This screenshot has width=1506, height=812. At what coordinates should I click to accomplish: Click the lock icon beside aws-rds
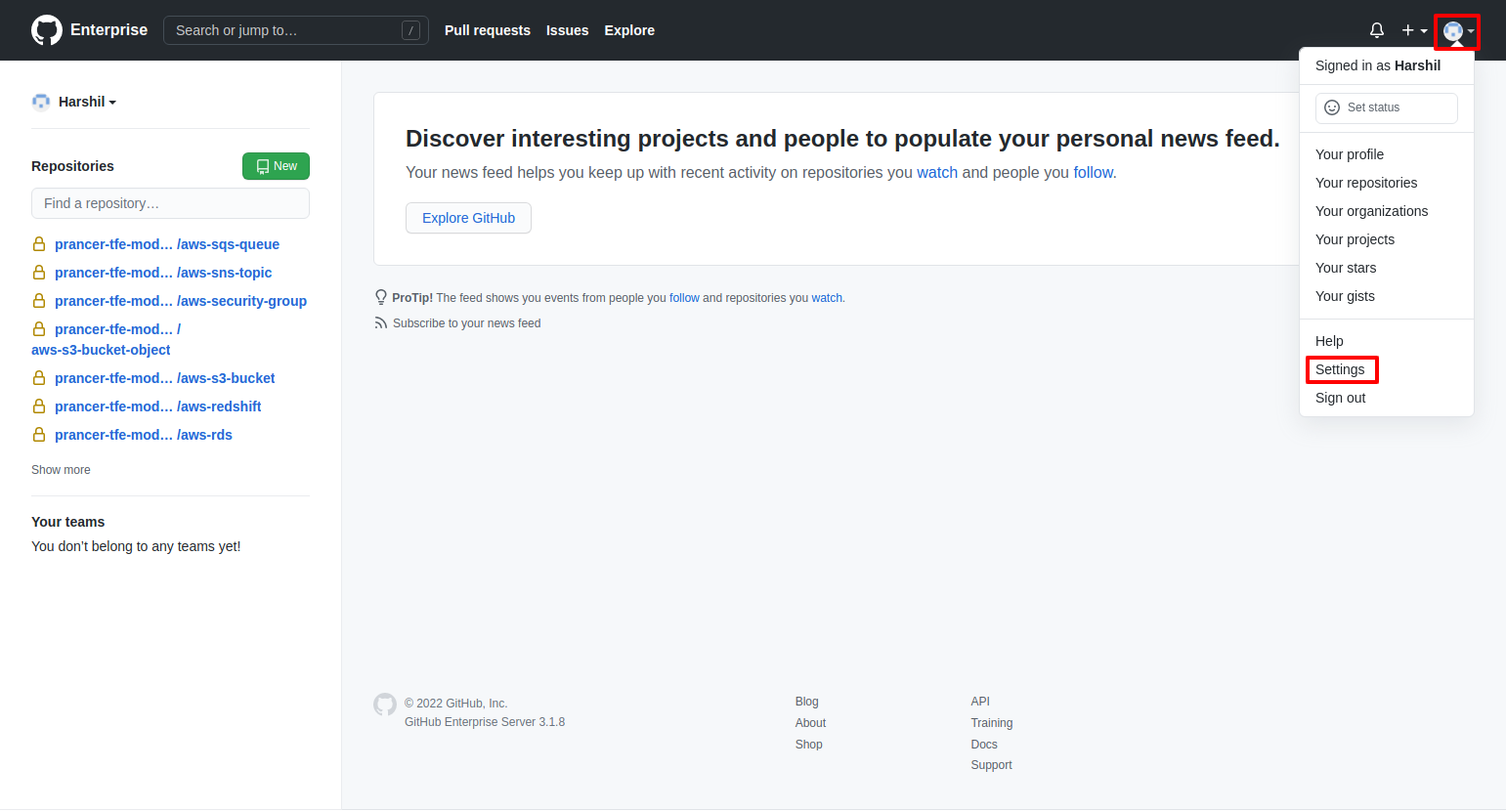point(39,435)
